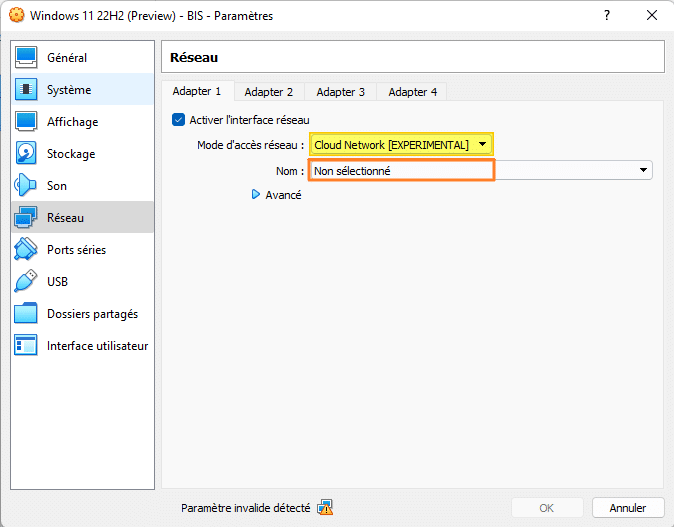Click the Réseau page heading
This screenshot has height=527, width=674.
tap(194, 57)
